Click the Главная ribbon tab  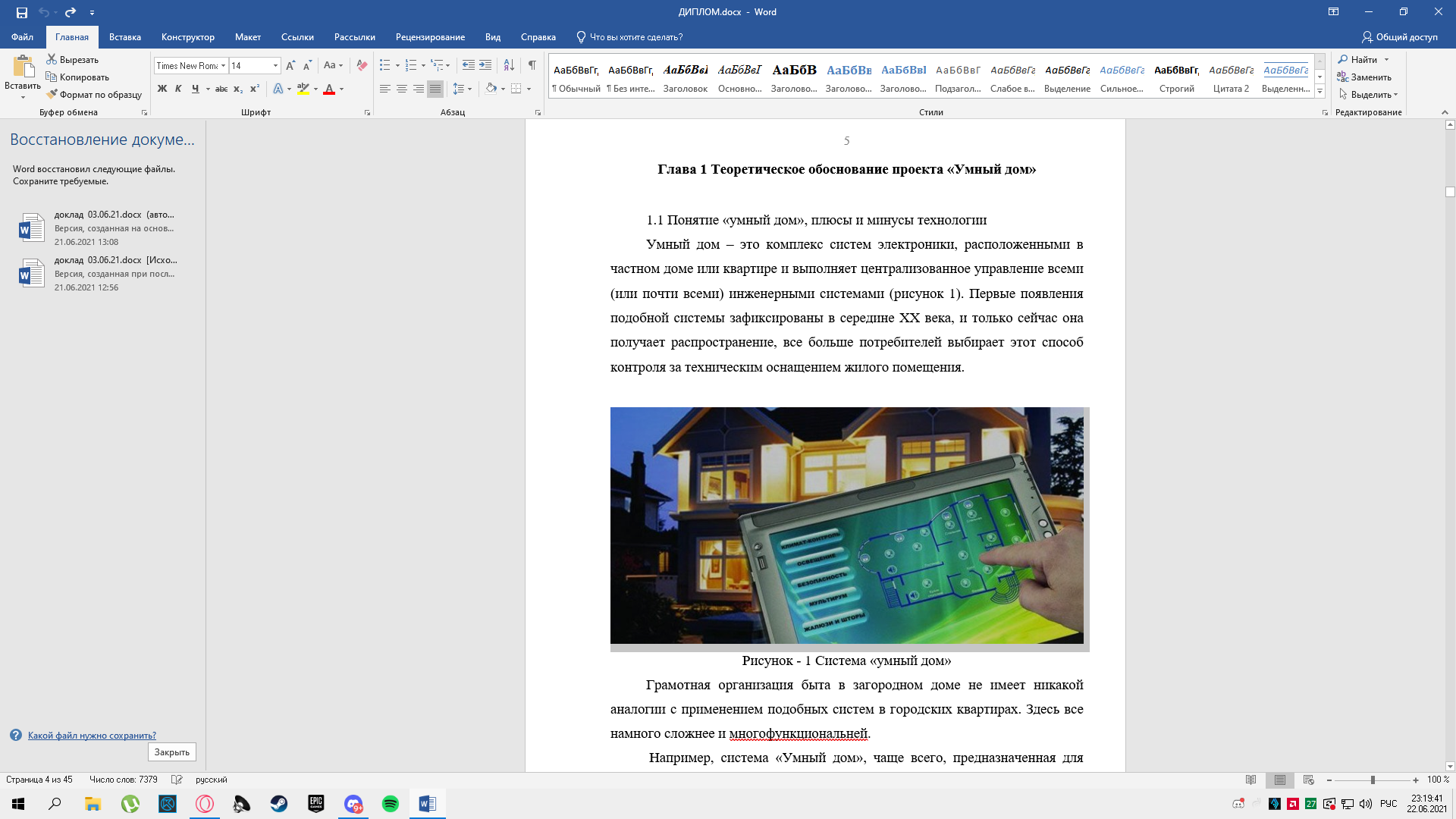coord(71,37)
